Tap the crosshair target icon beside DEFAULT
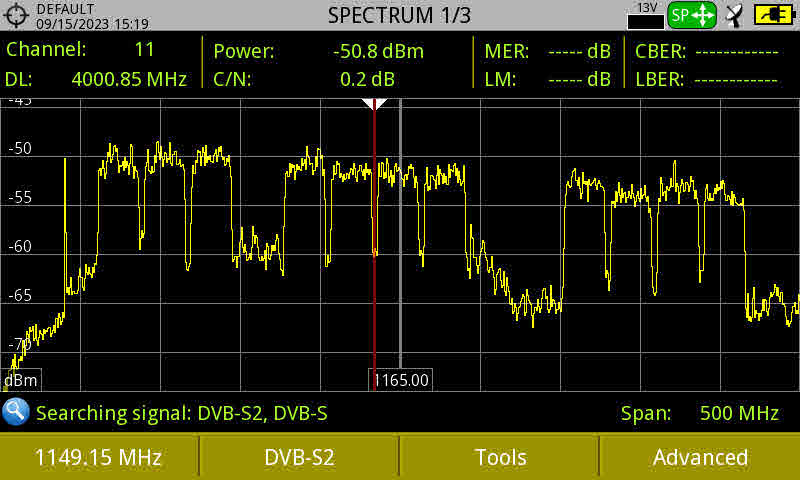This screenshot has height=480, width=800. [16, 15]
